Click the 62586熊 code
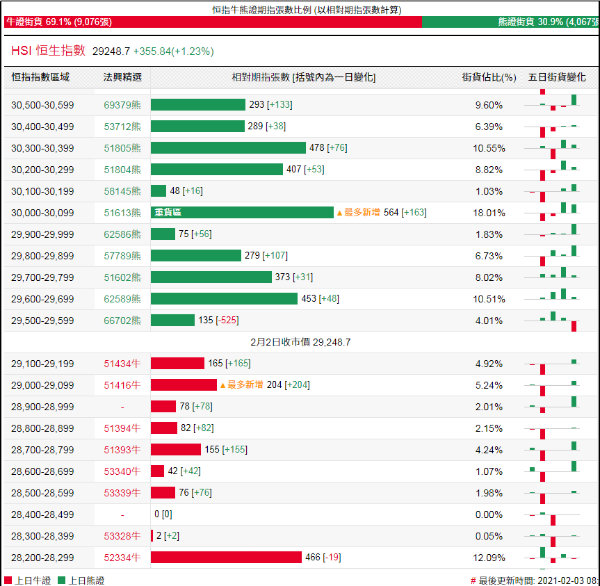This screenshot has width=600, height=586. pyautogui.click(x=122, y=234)
